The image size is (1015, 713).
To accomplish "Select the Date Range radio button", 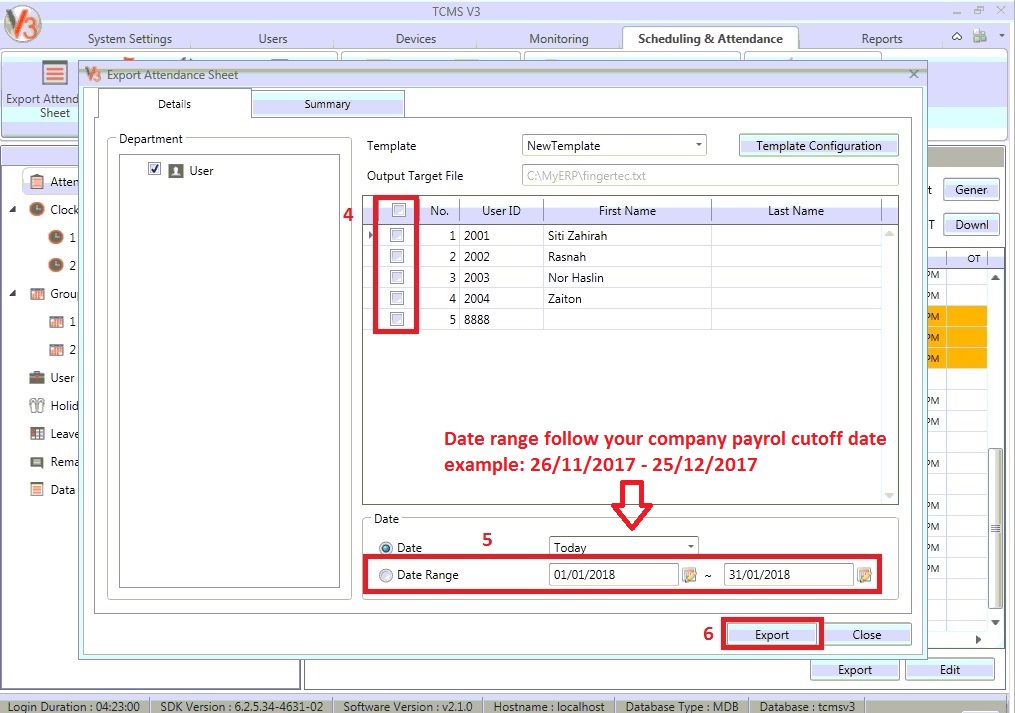I will coord(386,575).
